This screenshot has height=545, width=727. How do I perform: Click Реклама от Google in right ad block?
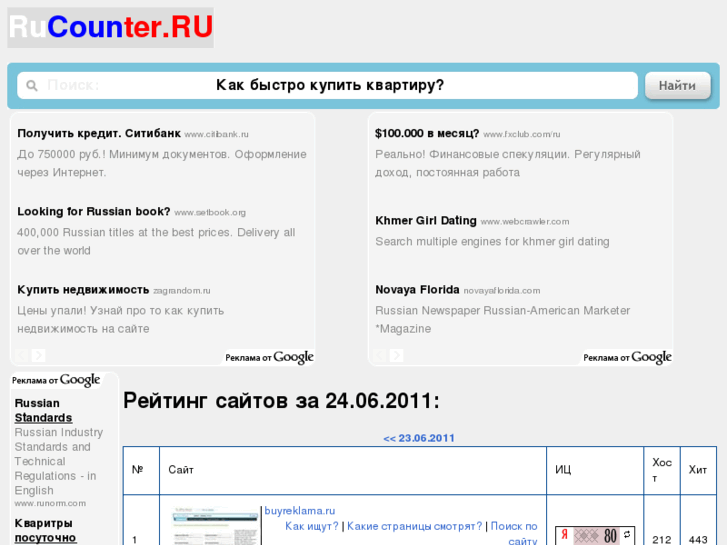click(627, 357)
